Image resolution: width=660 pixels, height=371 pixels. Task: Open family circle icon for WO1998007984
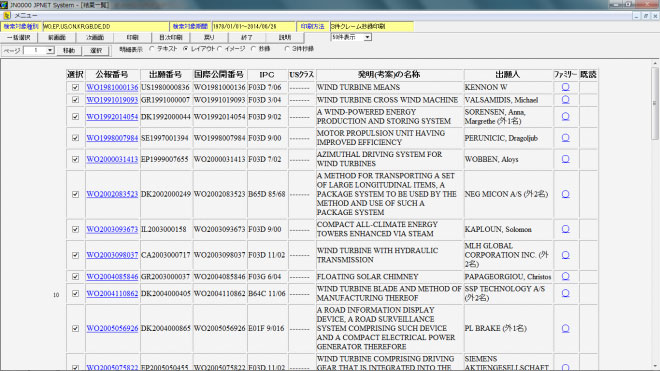[565, 138]
